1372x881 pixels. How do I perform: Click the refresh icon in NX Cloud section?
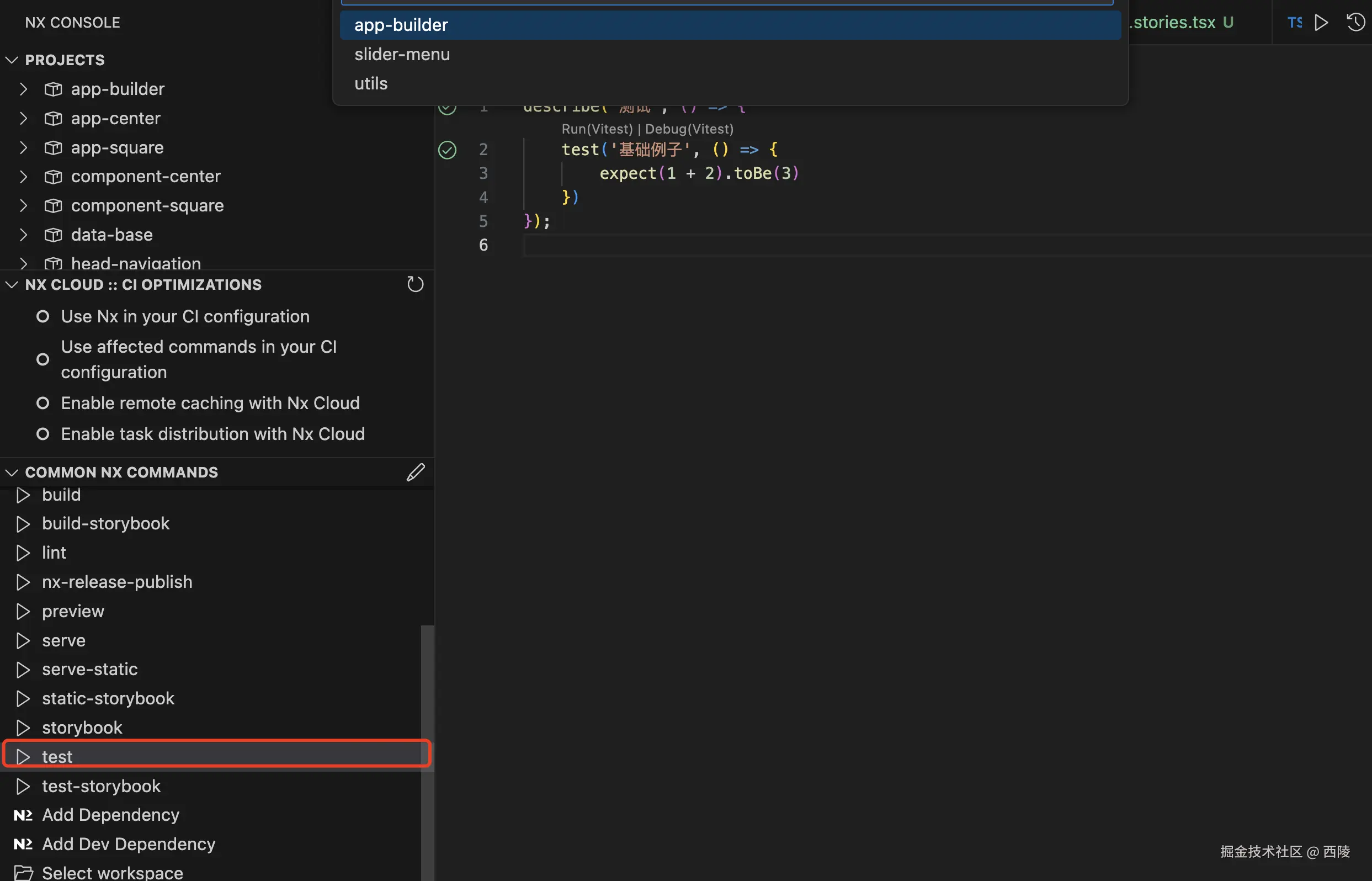pyautogui.click(x=415, y=284)
